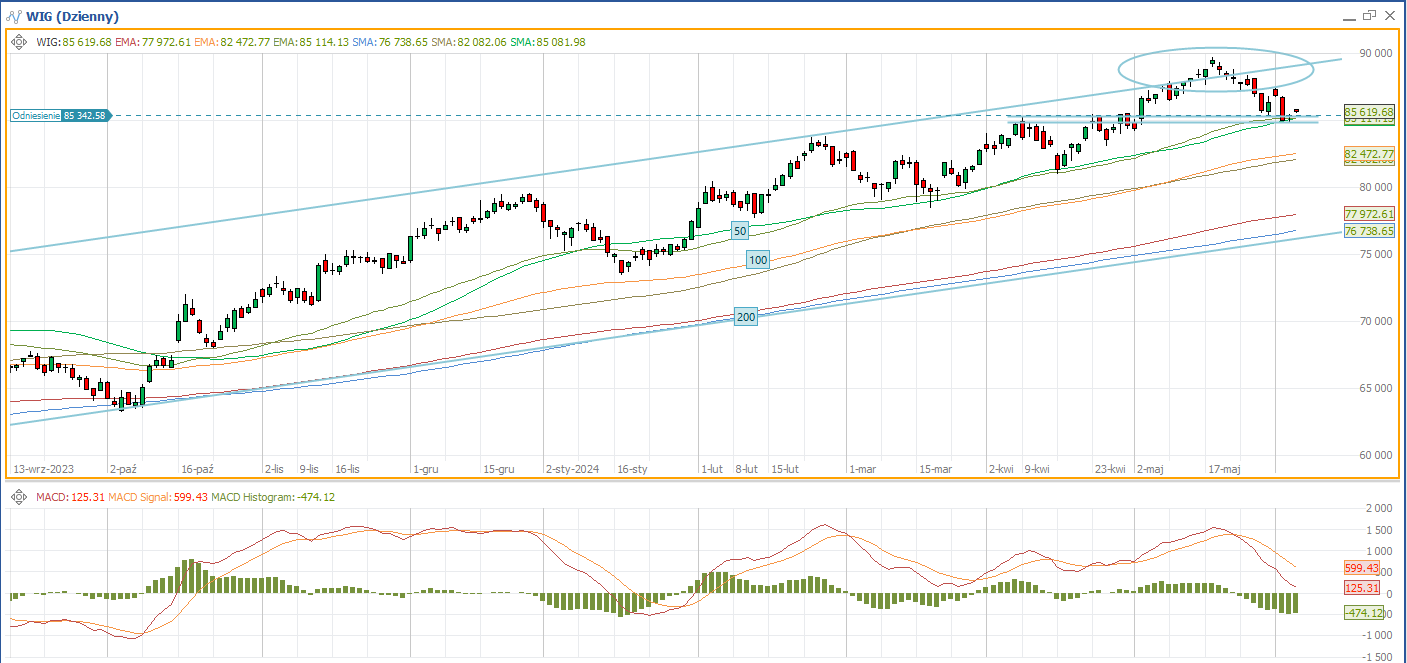The width and height of the screenshot is (1407, 663).
Task: Click the 77 972.61 EMA price tag
Action: click(1369, 214)
